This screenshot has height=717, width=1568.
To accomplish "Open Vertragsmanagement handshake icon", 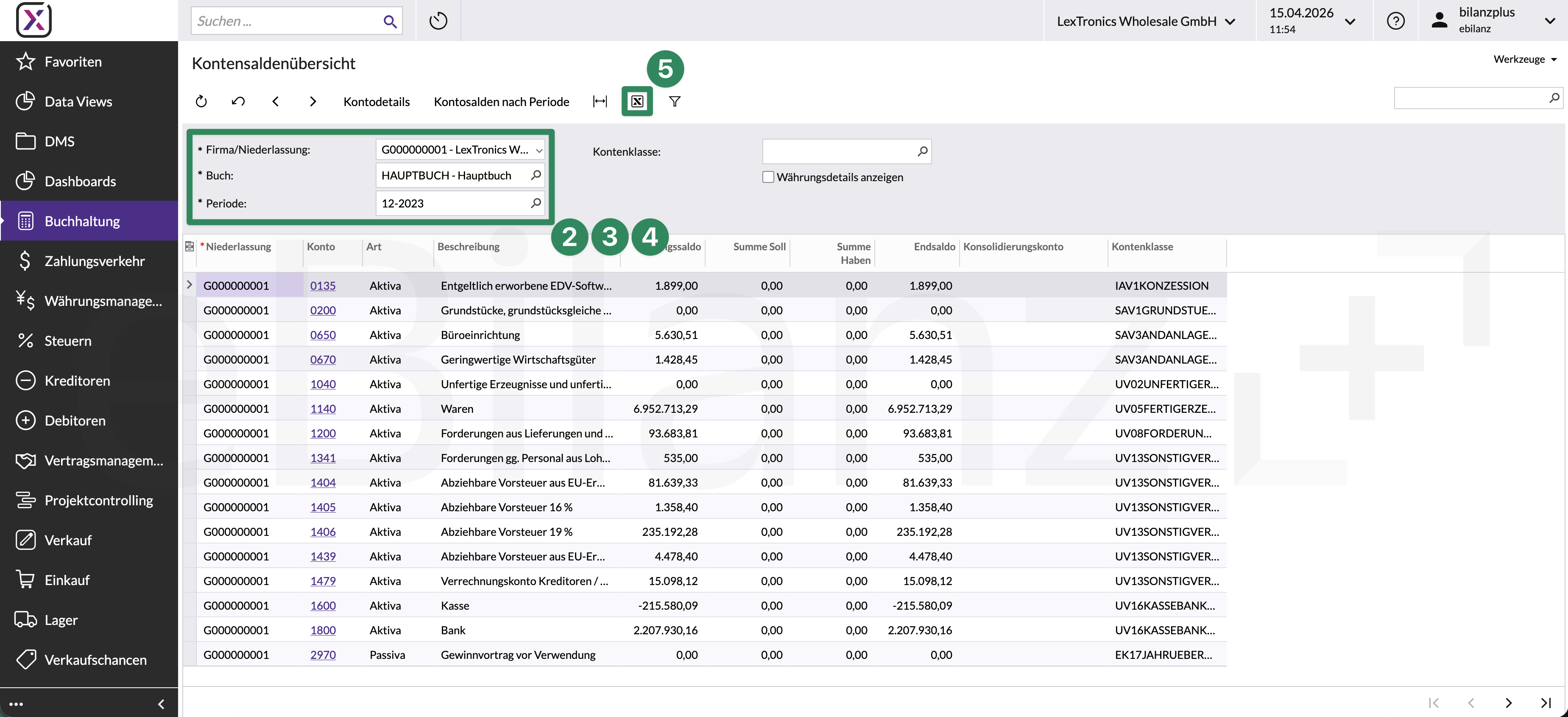I will point(25,461).
